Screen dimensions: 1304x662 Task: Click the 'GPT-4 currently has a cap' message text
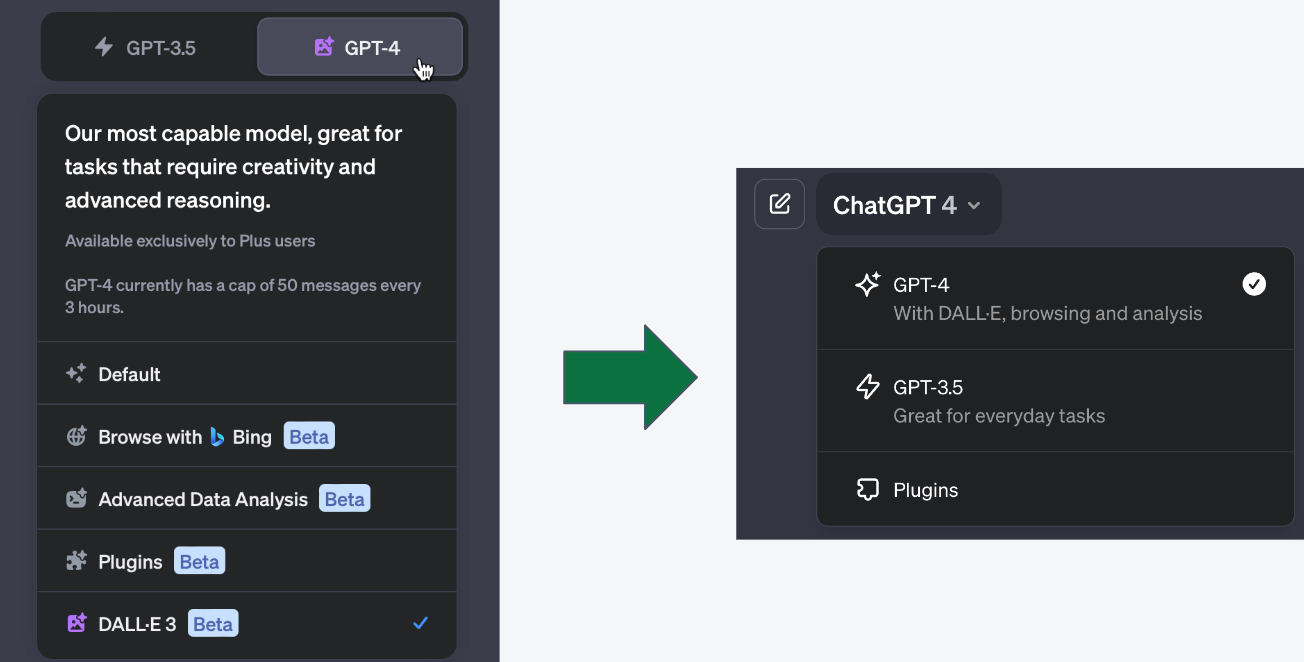point(243,296)
